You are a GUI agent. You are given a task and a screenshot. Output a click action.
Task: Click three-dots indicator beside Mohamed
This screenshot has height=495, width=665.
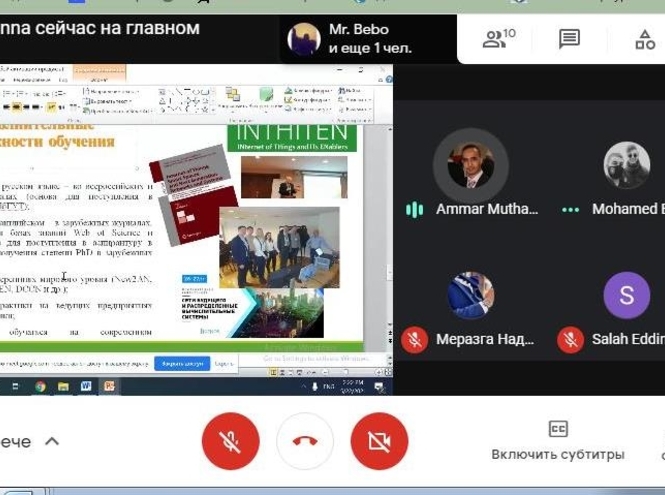pos(570,210)
